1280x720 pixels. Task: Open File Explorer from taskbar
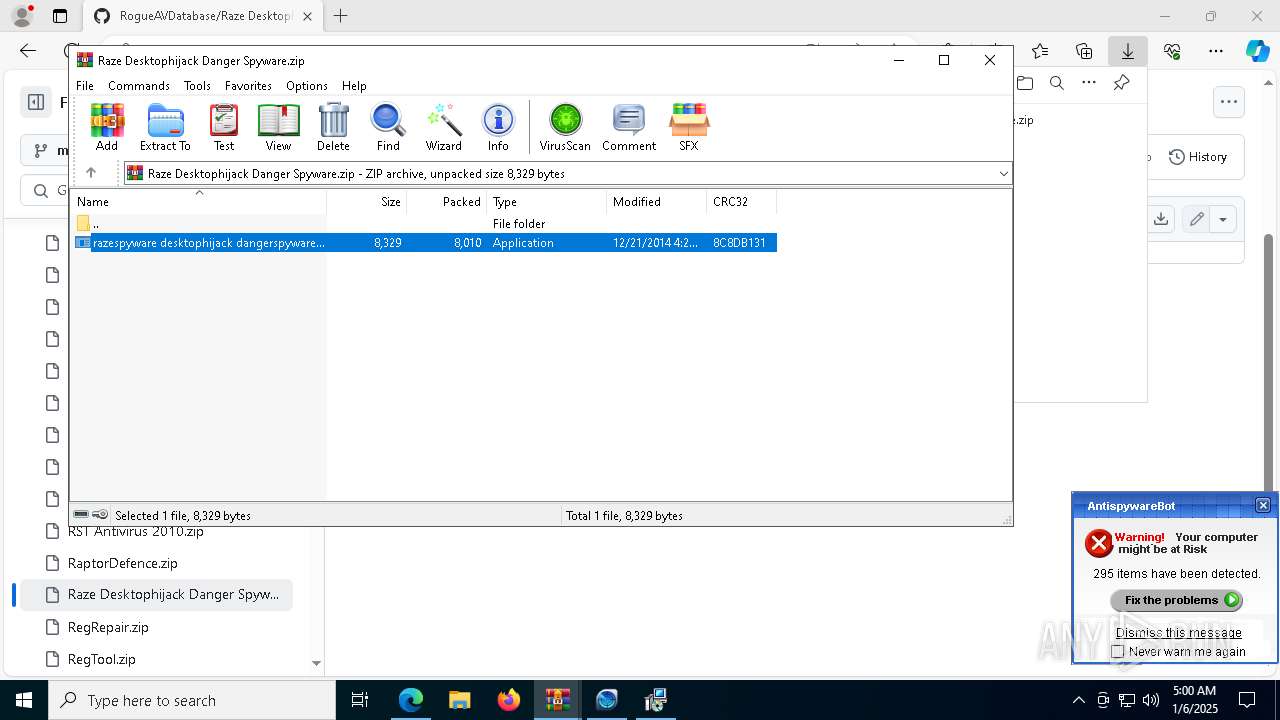pyautogui.click(x=459, y=700)
